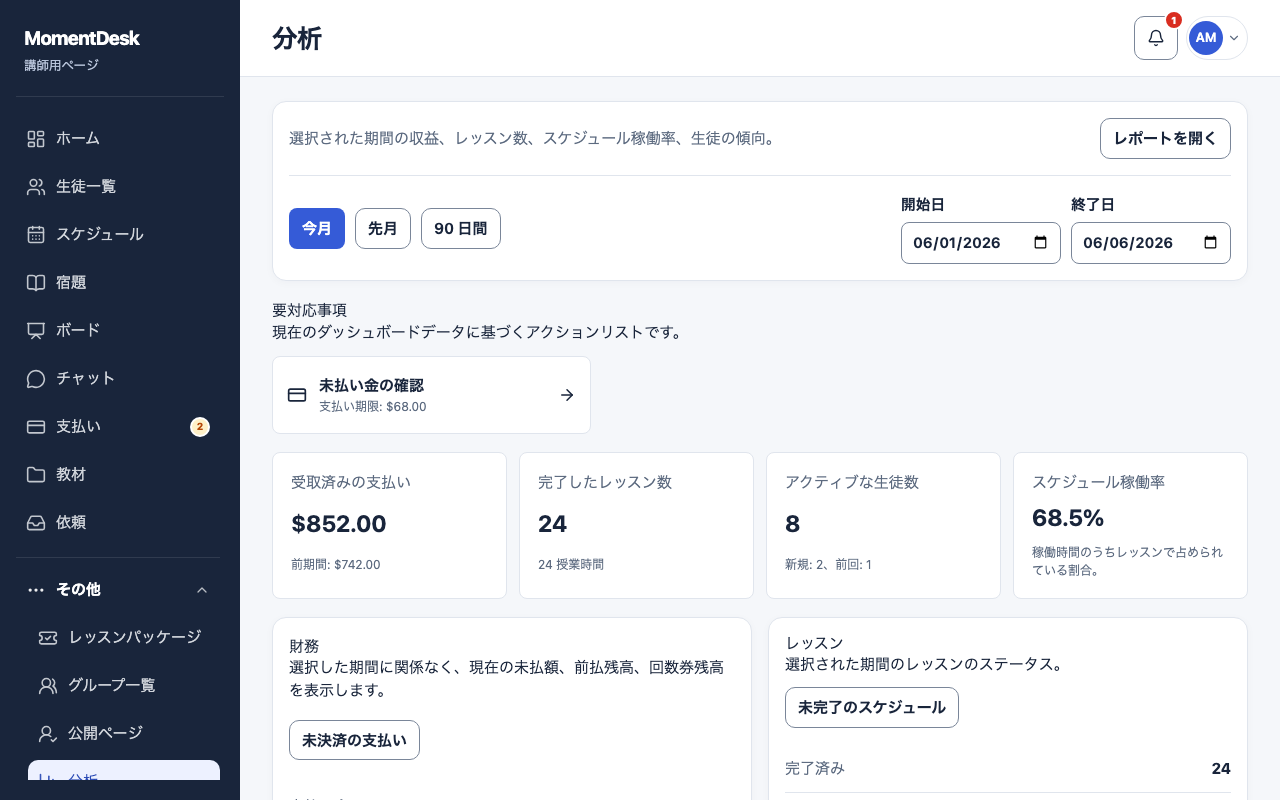Click the 未決済の支払い button

354,740
